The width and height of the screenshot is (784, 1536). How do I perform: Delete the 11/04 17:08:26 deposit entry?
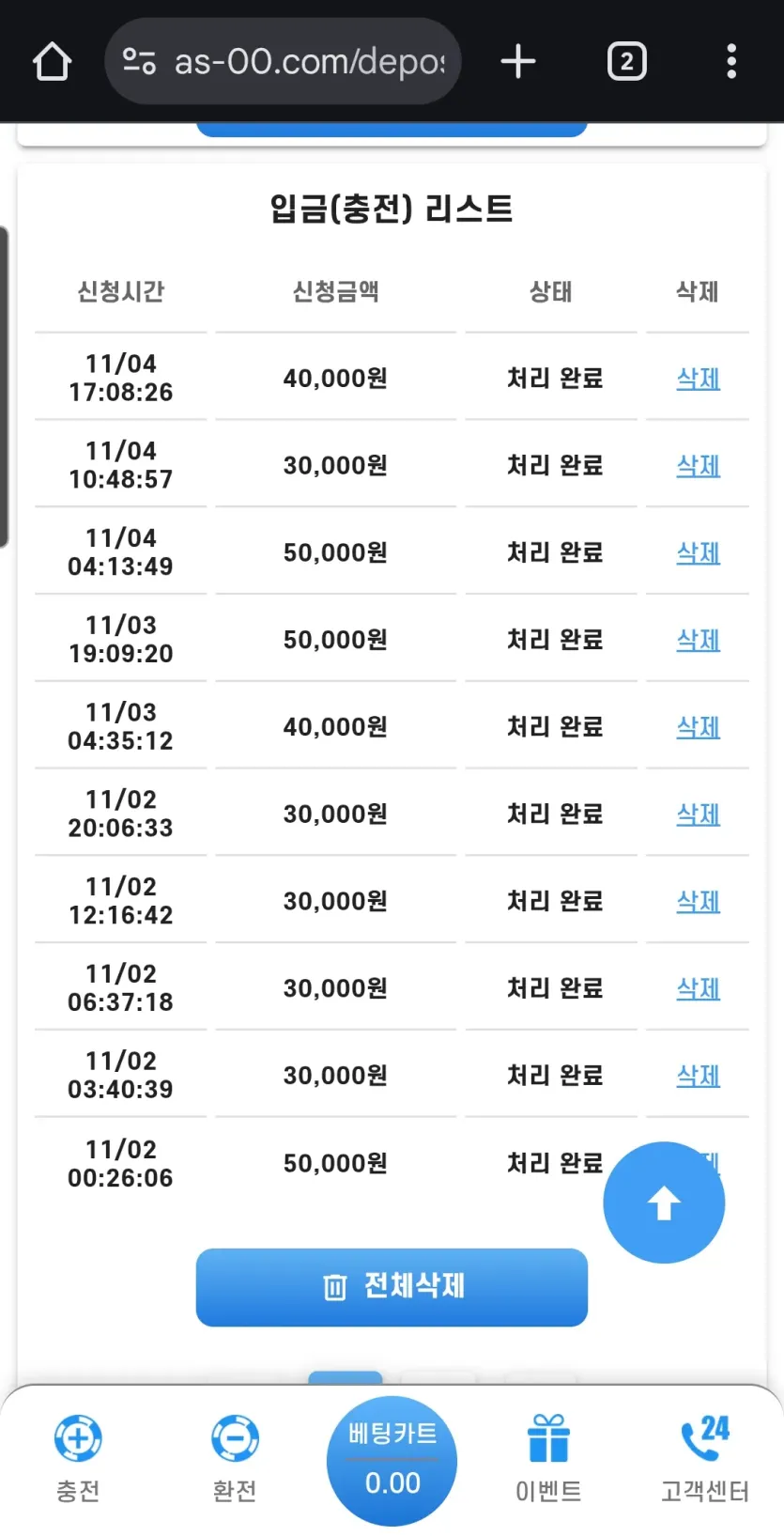(x=699, y=379)
